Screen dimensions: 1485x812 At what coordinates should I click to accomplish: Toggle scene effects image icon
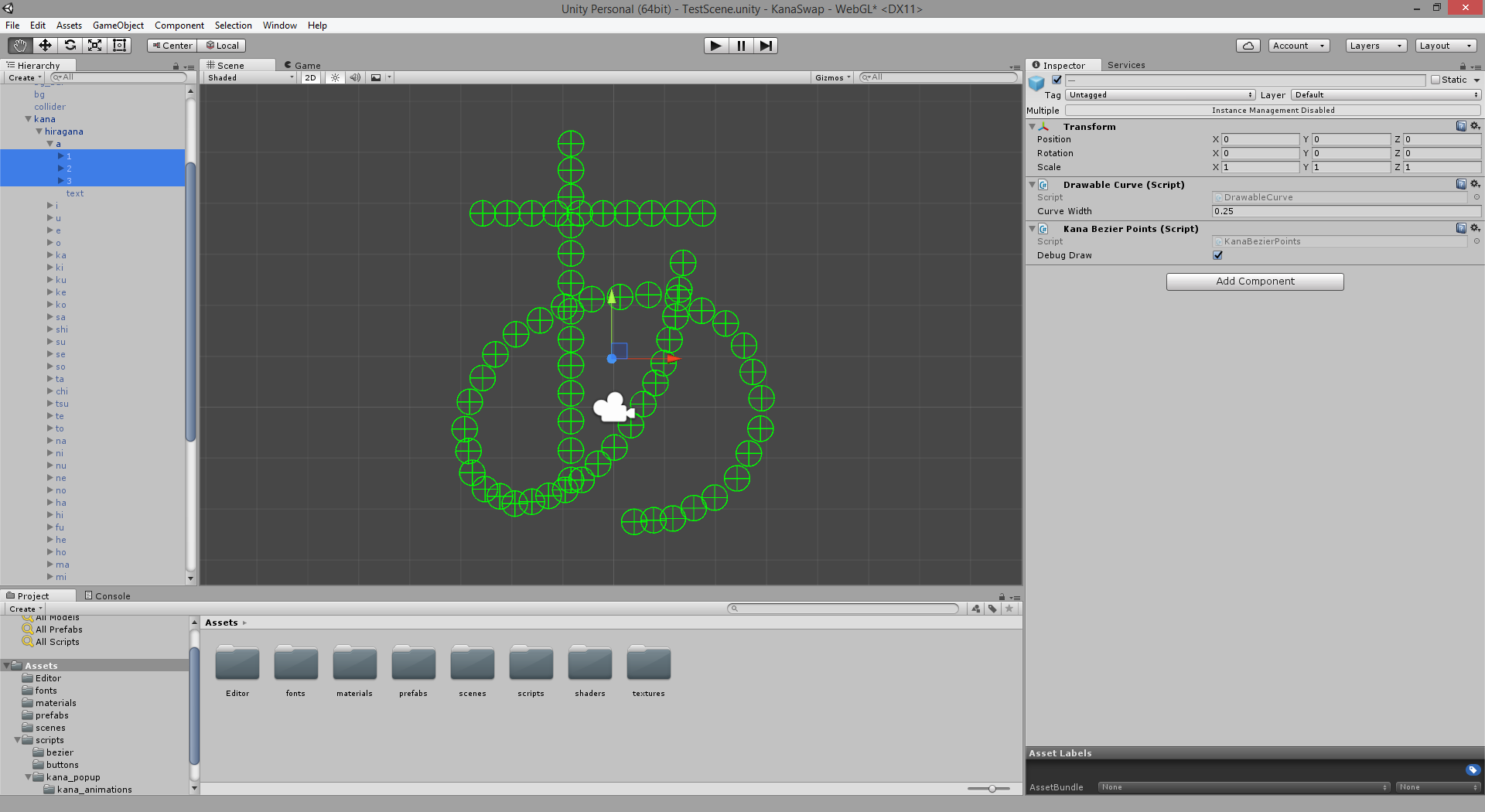376,77
